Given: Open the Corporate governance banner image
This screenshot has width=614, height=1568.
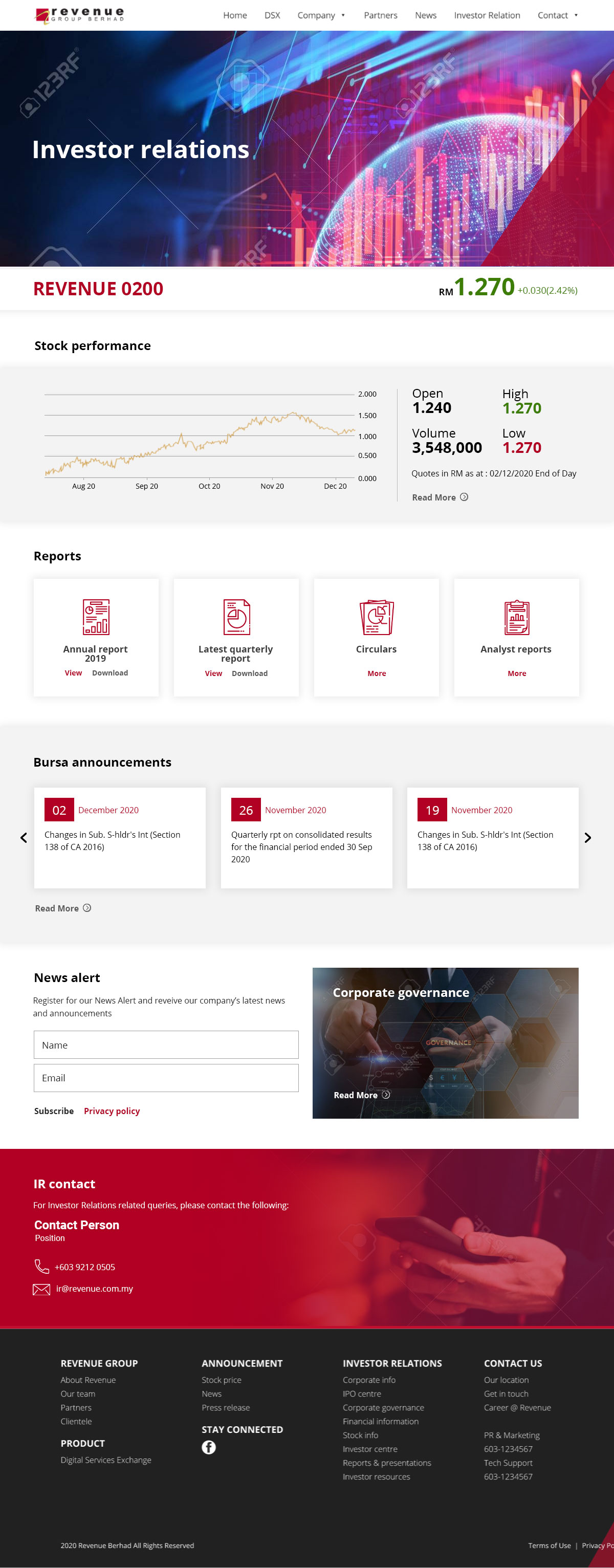Looking at the screenshot, I should click(445, 1043).
